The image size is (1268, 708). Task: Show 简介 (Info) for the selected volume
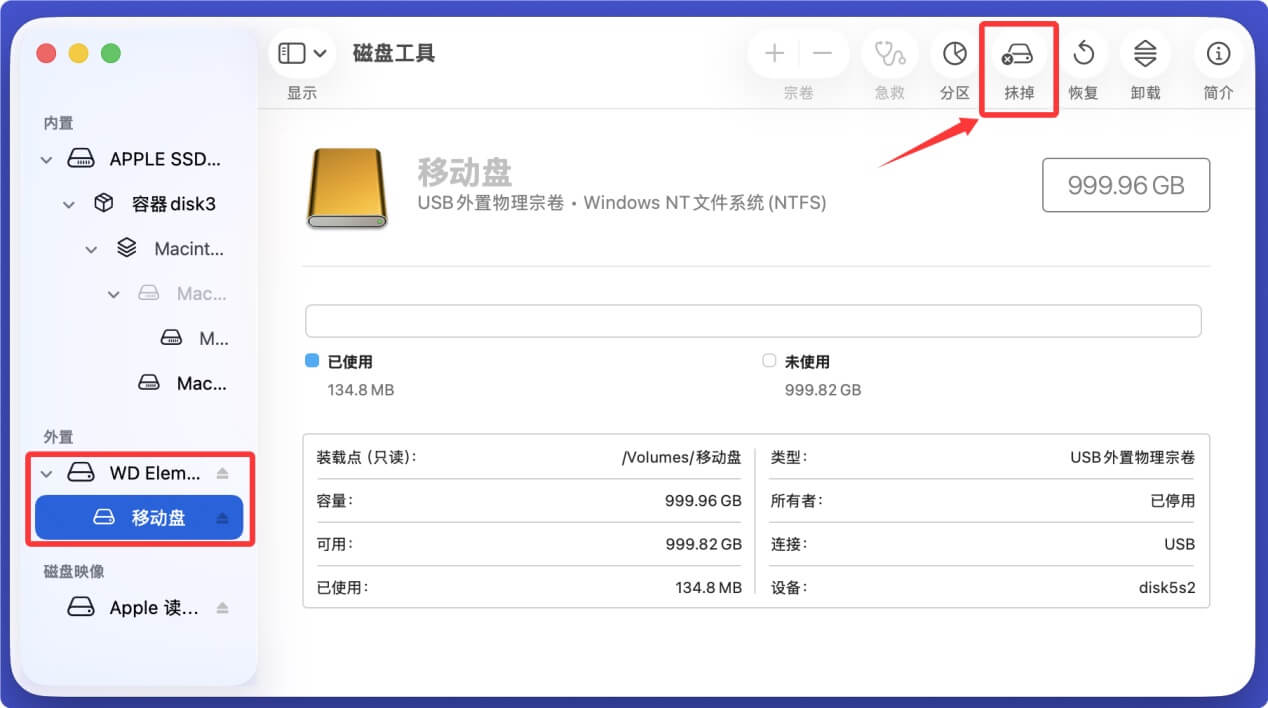(x=1217, y=54)
